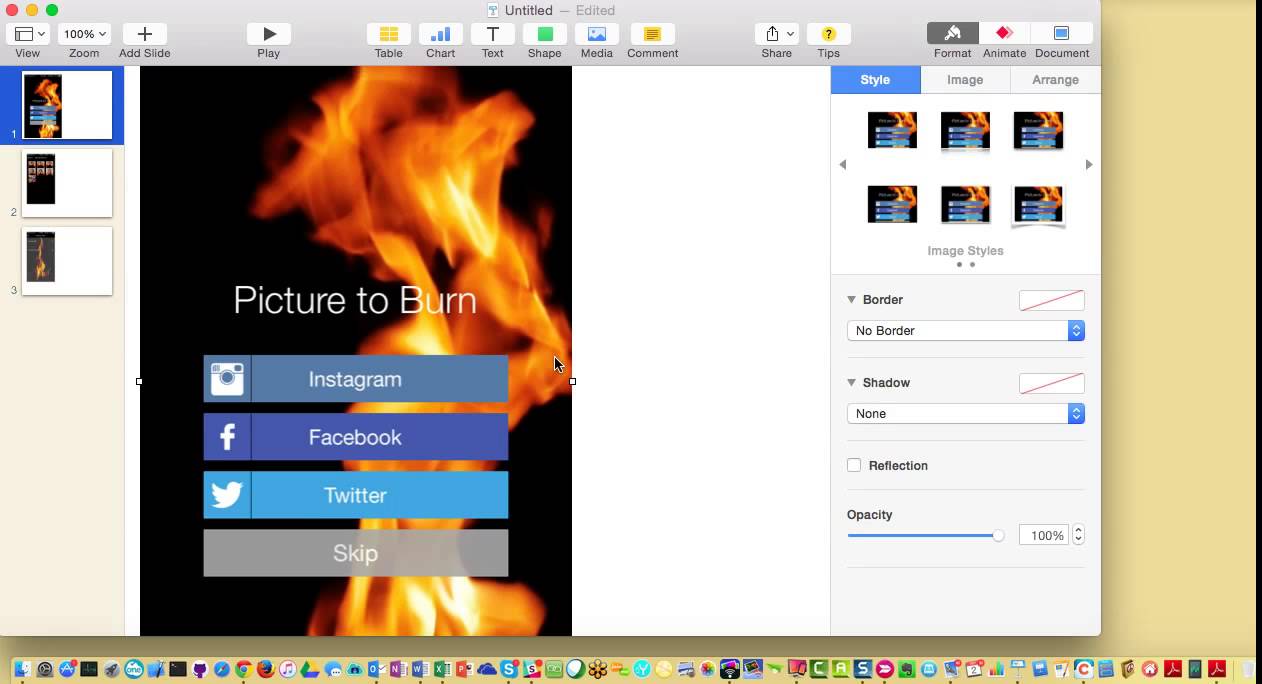Screen dimensions: 1262x684
Task: Apply the first top-row image style
Action: (x=892, y=130)
